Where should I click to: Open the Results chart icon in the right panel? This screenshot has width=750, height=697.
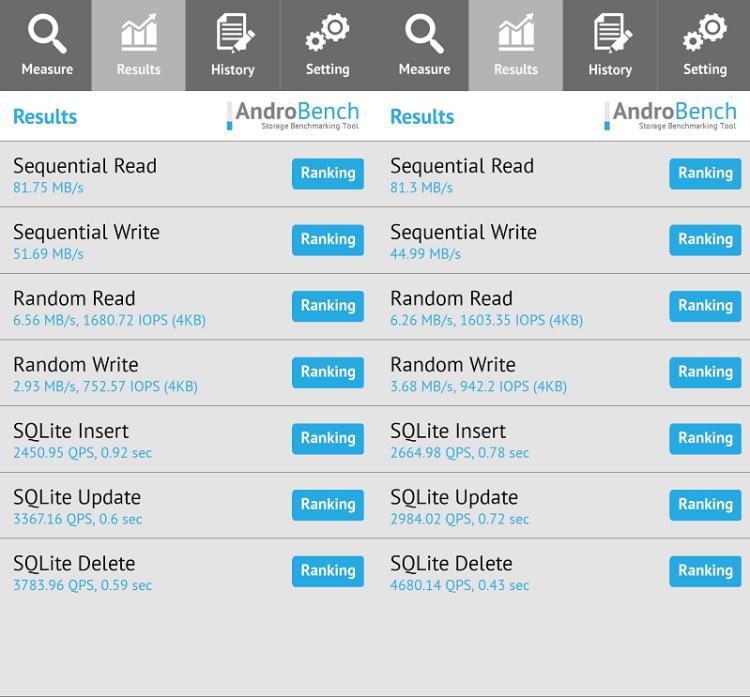(x=515, y=34)
